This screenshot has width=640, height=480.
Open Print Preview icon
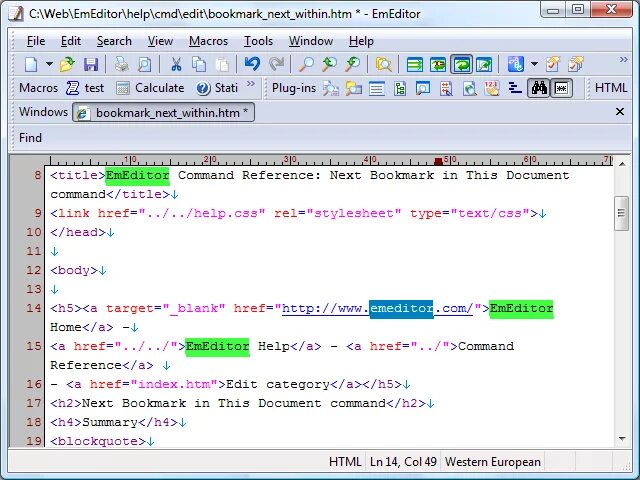pyautogui.click(x=144, y=64)
